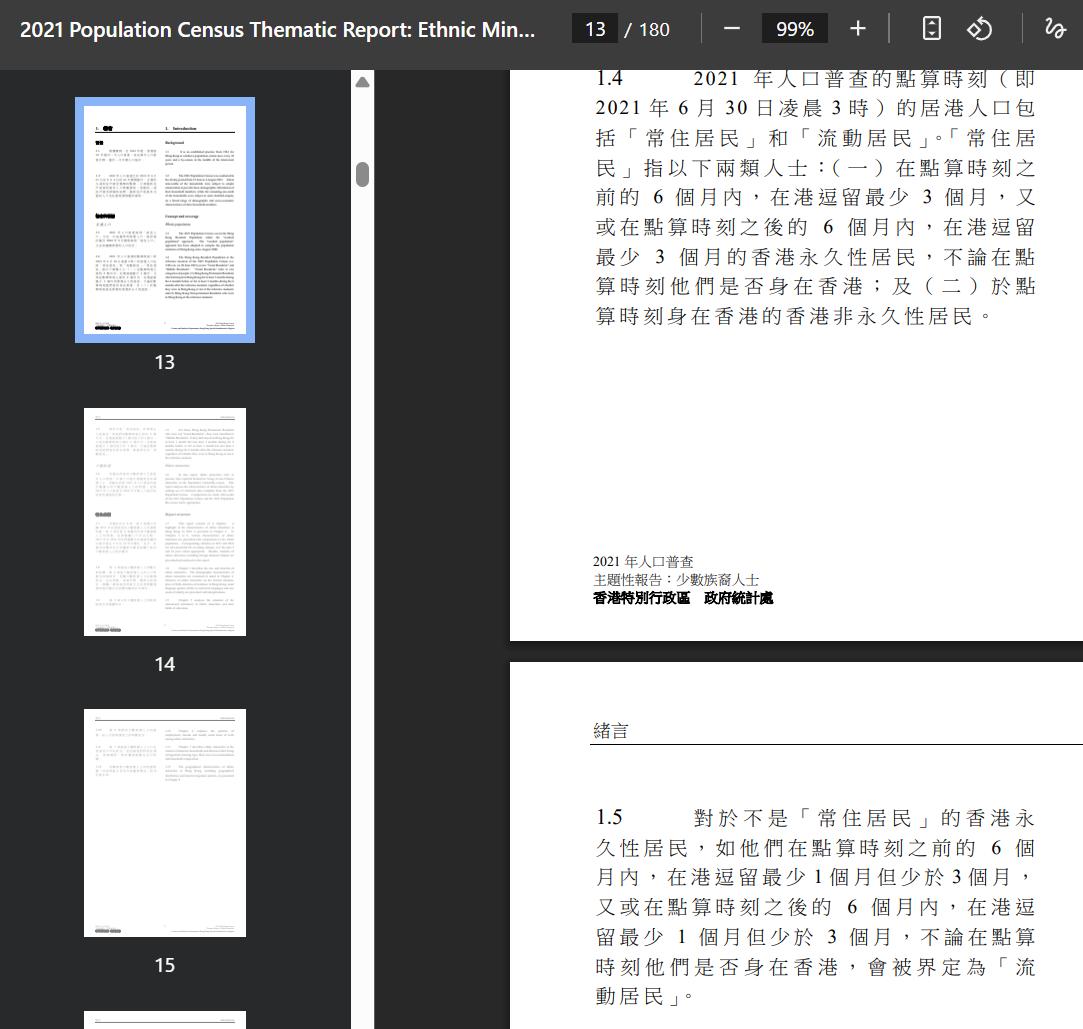This screenshot has width=1083, height=1029.
Task: Click the sidebar scrollbar handle
Action: pos(363,174)
